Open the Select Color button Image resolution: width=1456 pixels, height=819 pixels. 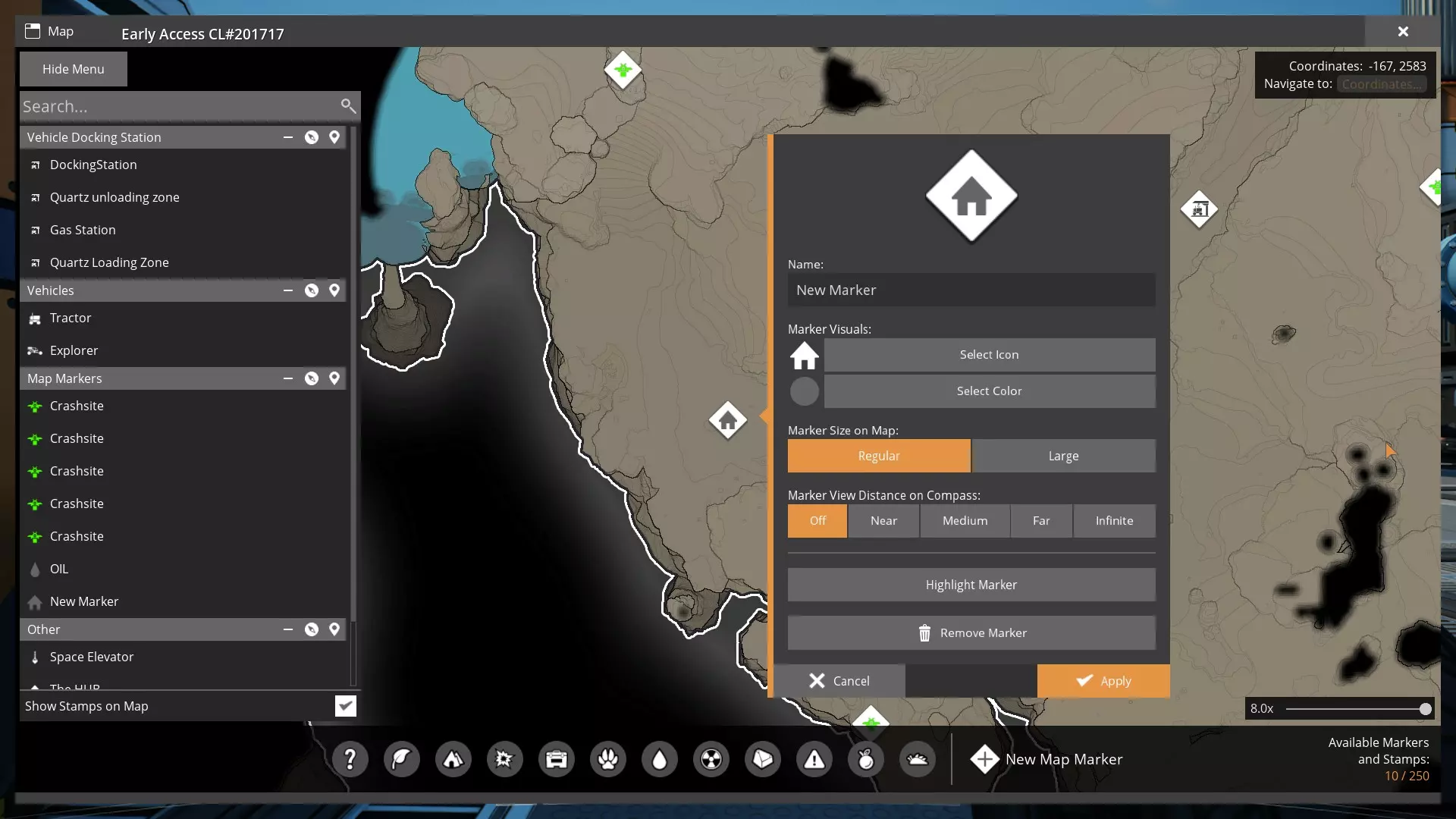click(x=989, y=391)
